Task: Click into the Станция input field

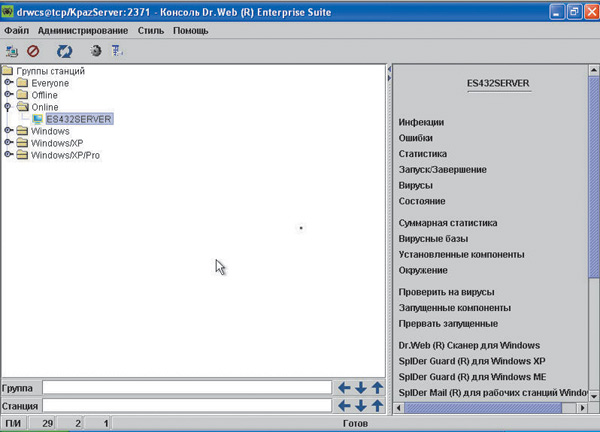Action: (x=187, y=406)
